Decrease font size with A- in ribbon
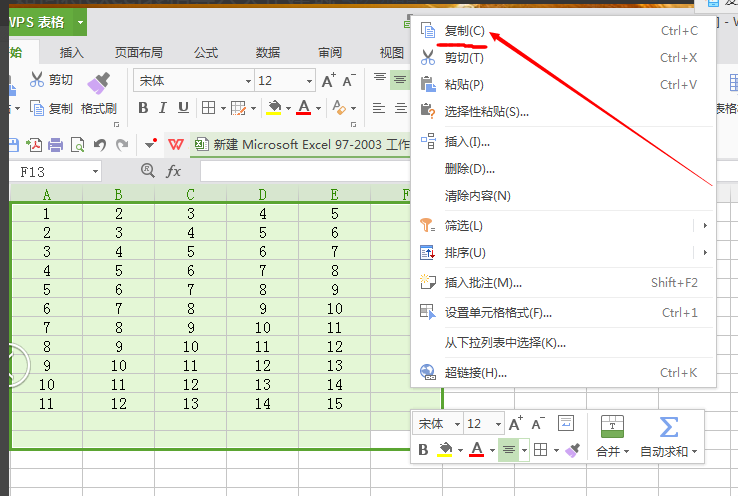This screenshot has width=738, height=496. coord(349,80)
